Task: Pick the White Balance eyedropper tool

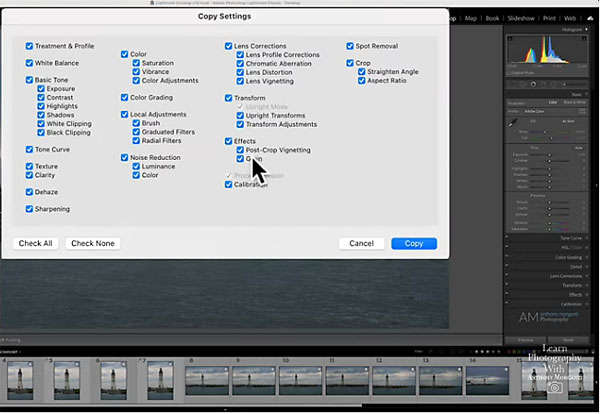Action: (x=513, y=122)
